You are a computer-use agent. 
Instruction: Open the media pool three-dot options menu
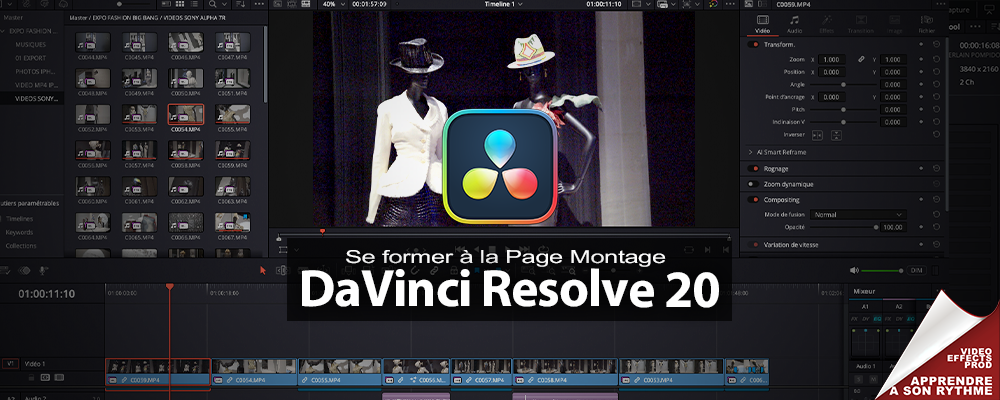[x=259, y=4]
